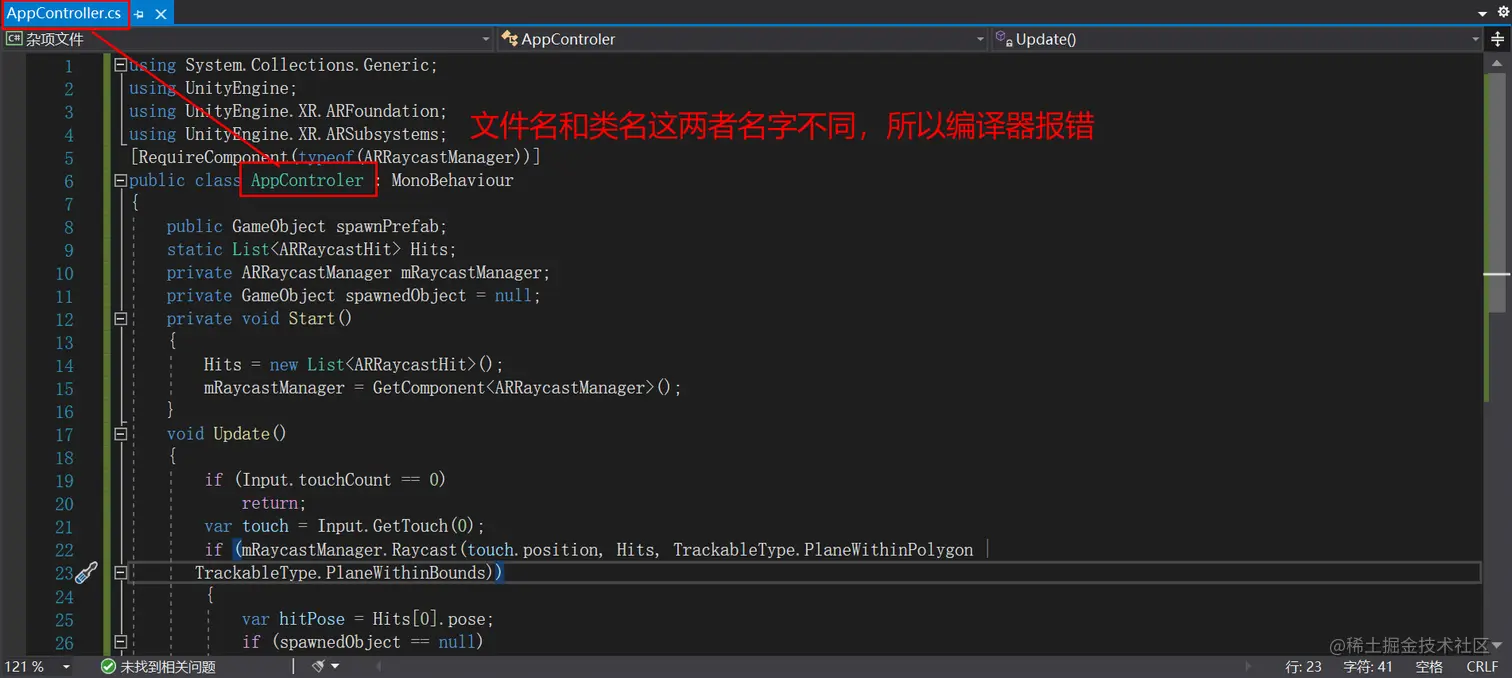Collapse the Start() method at line 12
Screen dimensions: 1512x678
[121, 319]
